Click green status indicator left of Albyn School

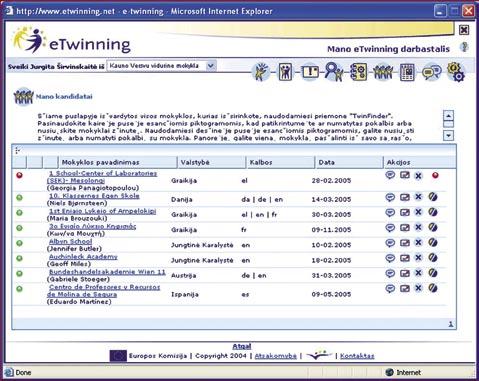point(19,243)
